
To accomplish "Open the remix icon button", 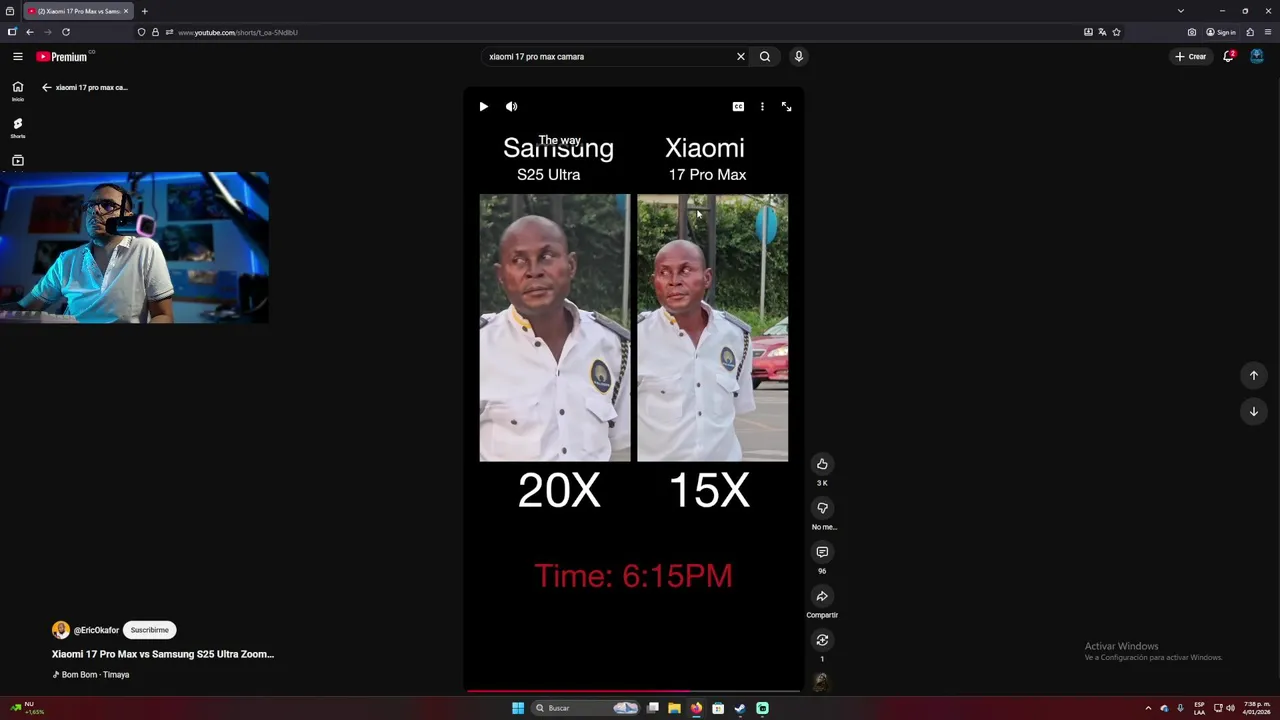I will 822,640.
